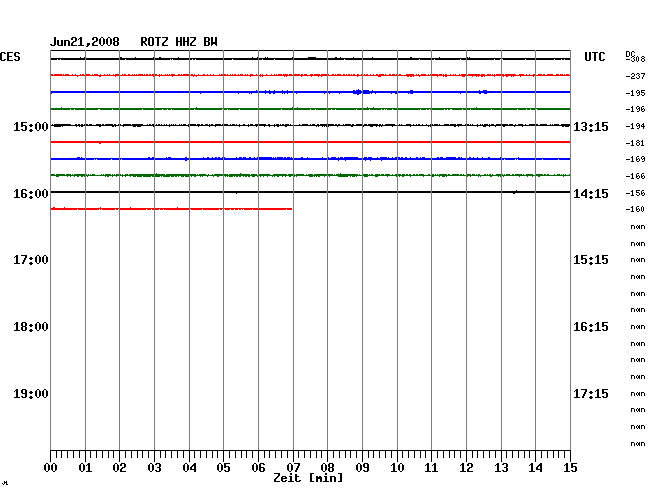Select minute label 01 on time axis
The height and width of the screenshot is (494, 650).
coord(85,468)
